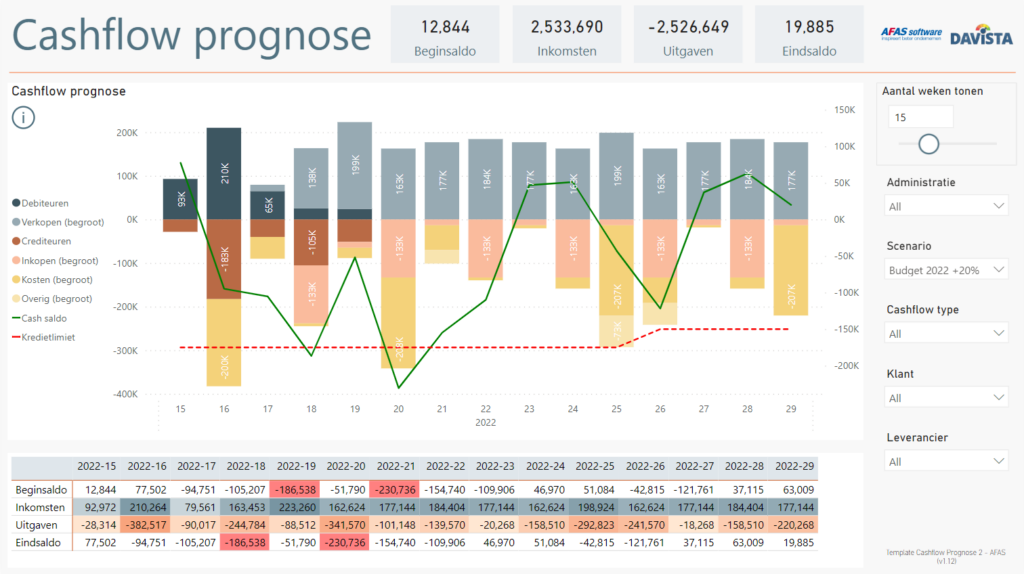Screen dimensions: 1024x574
Task: Click the Crediteuren legend marker
Action: [x=18, y=241]
